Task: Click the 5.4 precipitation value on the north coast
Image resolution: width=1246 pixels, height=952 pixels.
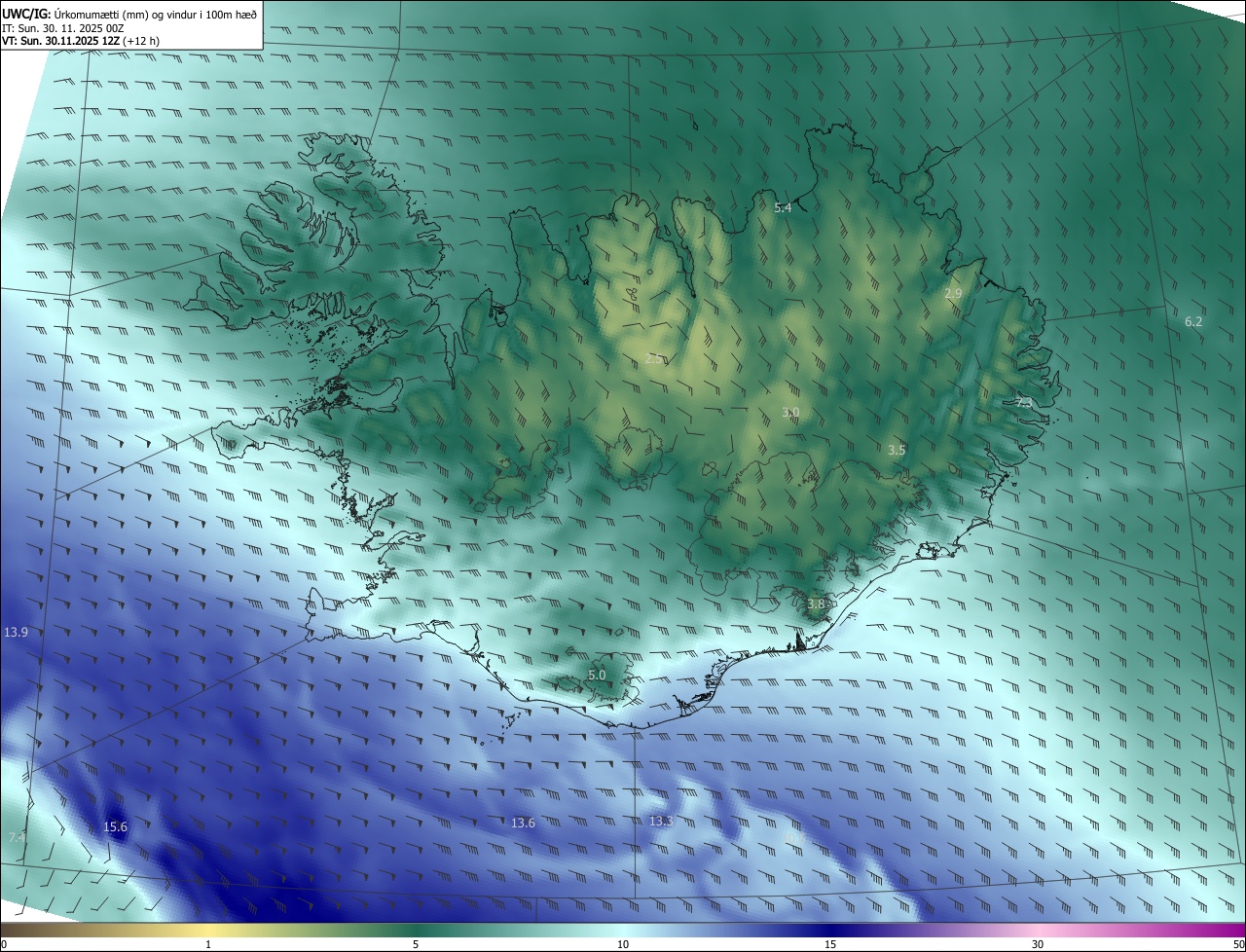Action: [x=783, y=208]
